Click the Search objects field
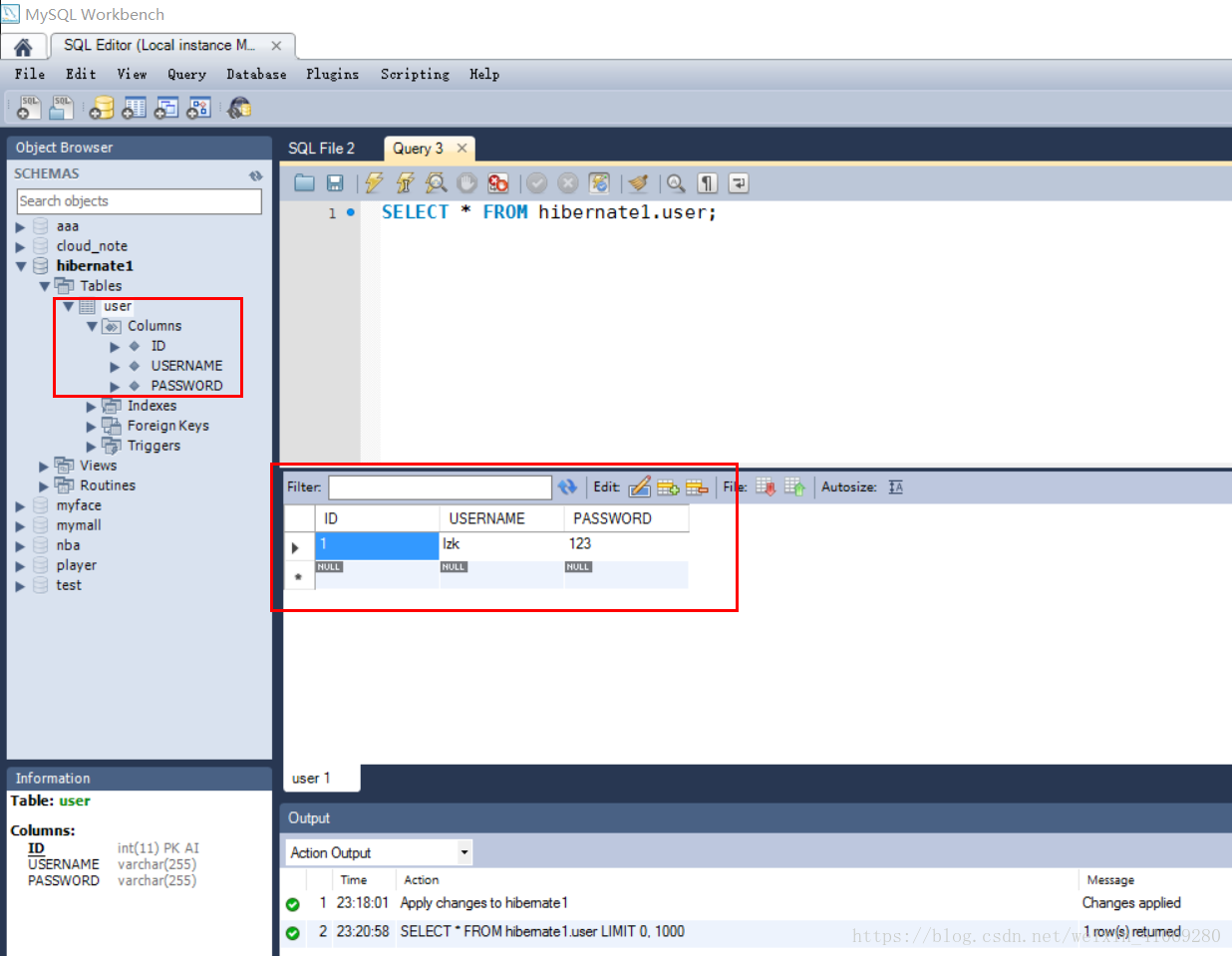Screen dimensions: 1232x956 140,201
